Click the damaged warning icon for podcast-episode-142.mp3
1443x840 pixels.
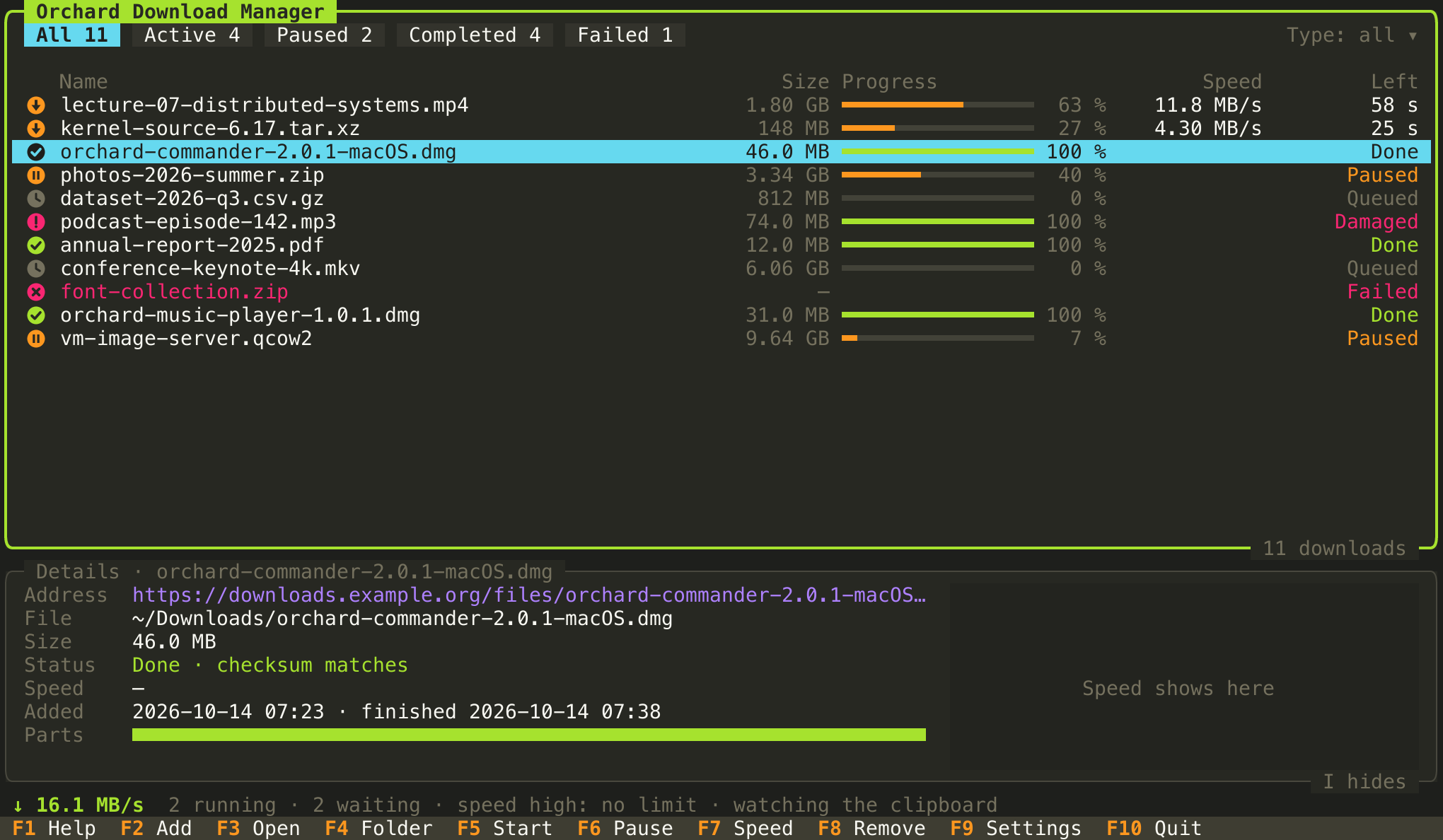(x=36, y=222)
